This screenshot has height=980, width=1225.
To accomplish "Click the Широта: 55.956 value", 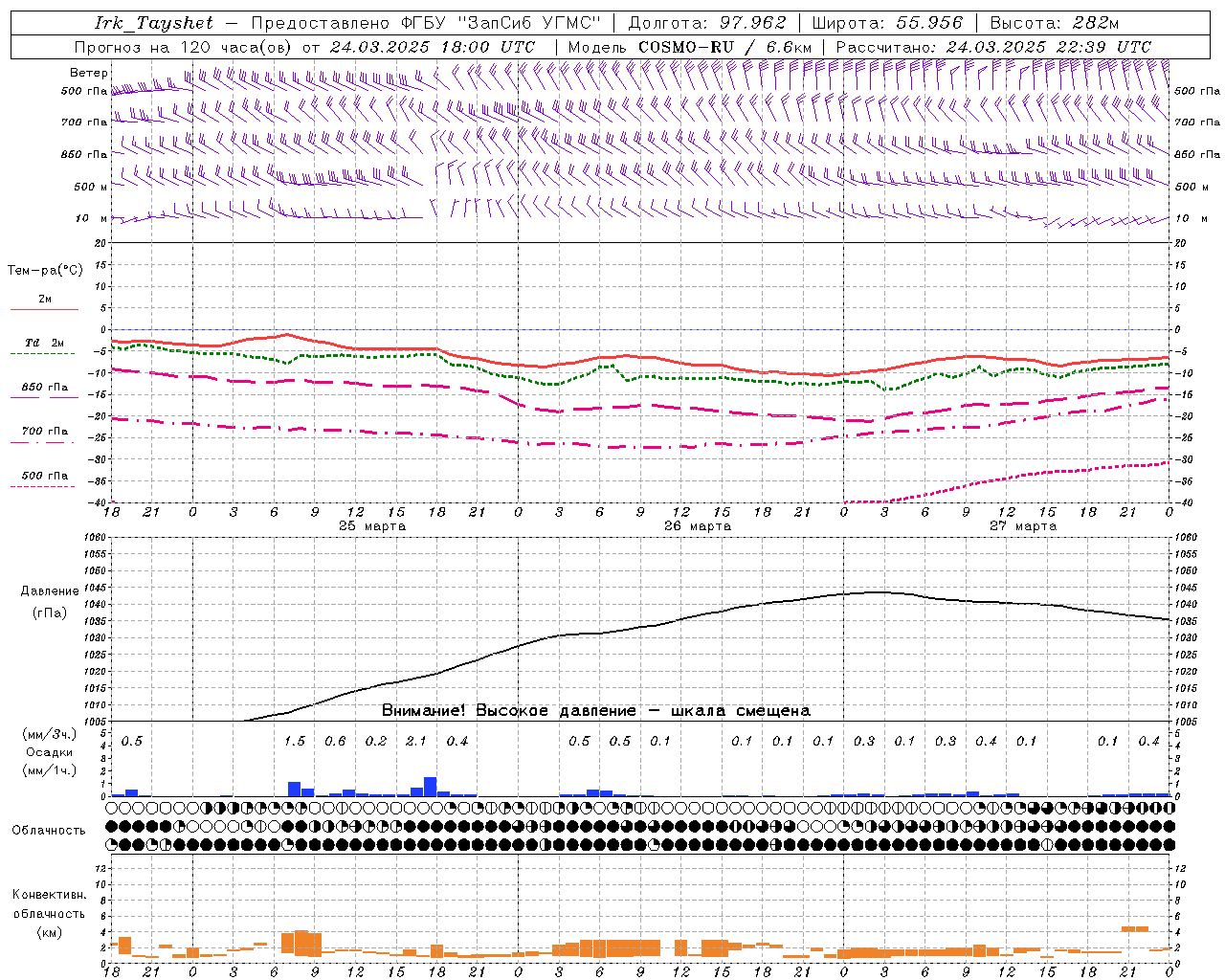I will click(x=887, y=23).
